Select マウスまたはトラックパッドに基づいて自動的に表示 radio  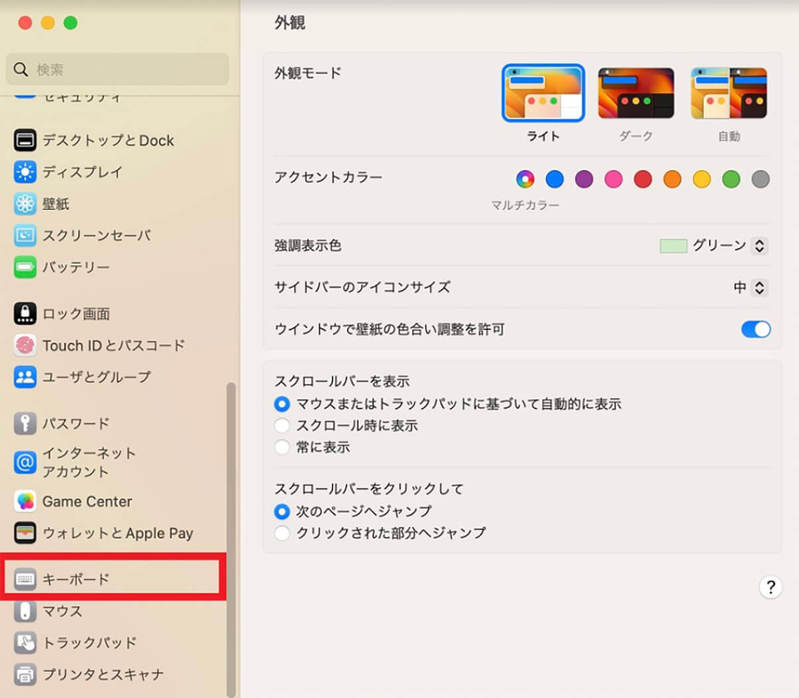point(282,404)
